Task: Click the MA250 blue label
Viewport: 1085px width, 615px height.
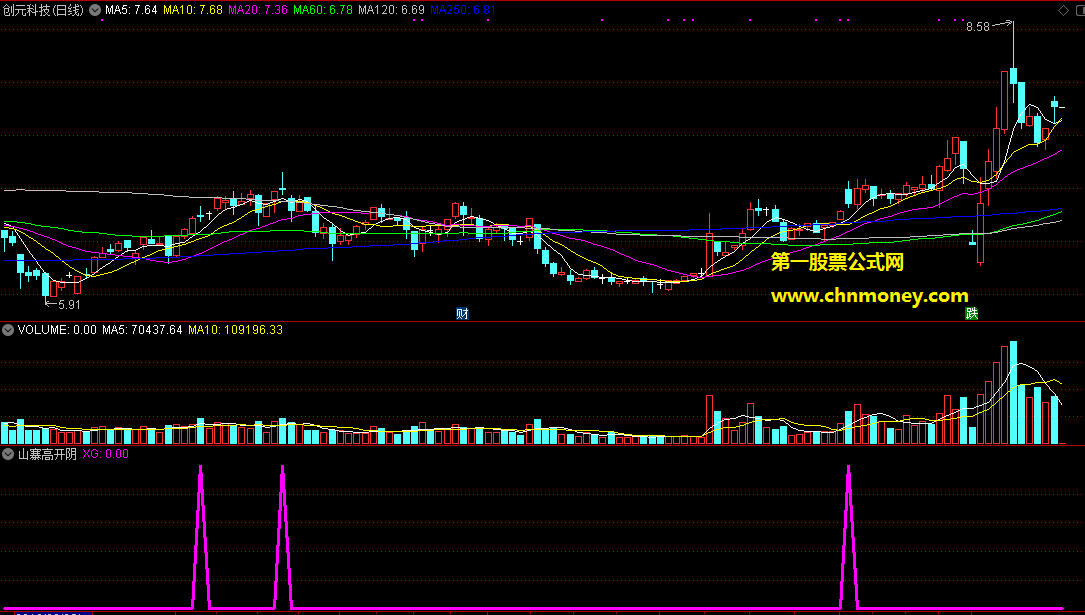Action: coord(462,10)
